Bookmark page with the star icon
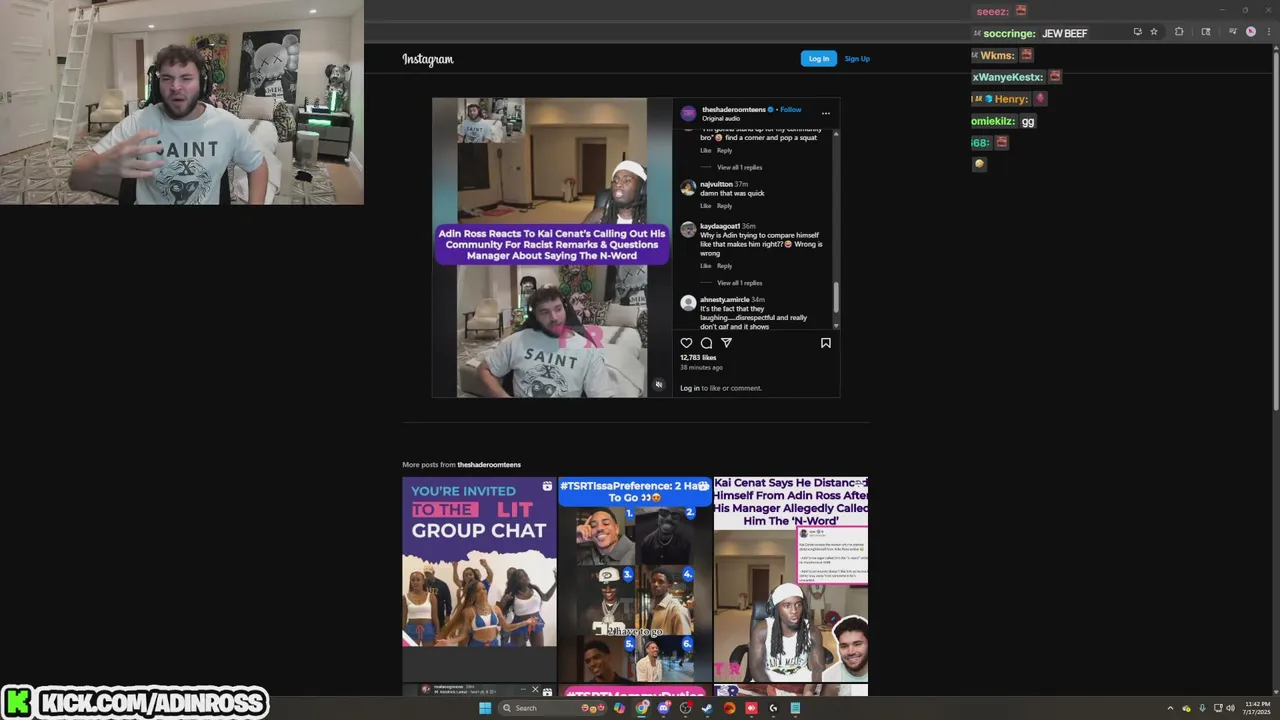 1154,32
